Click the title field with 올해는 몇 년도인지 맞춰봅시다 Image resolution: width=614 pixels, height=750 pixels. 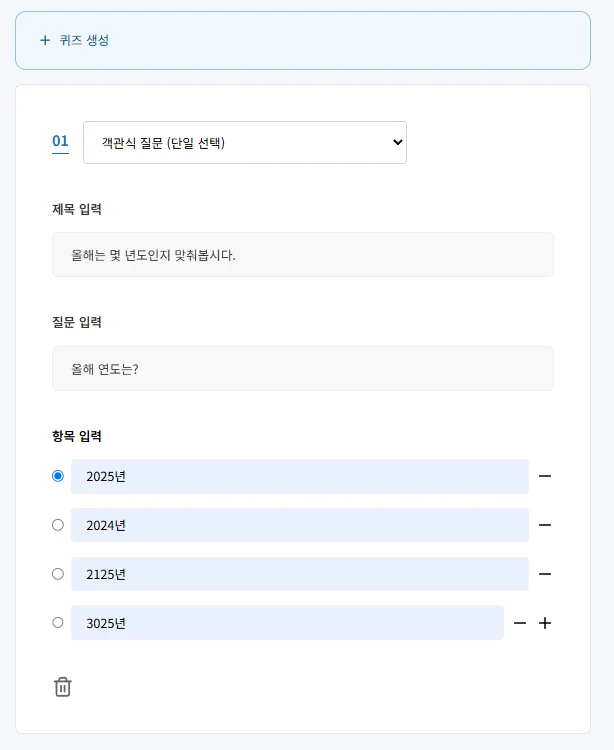(x=302, y=255)
